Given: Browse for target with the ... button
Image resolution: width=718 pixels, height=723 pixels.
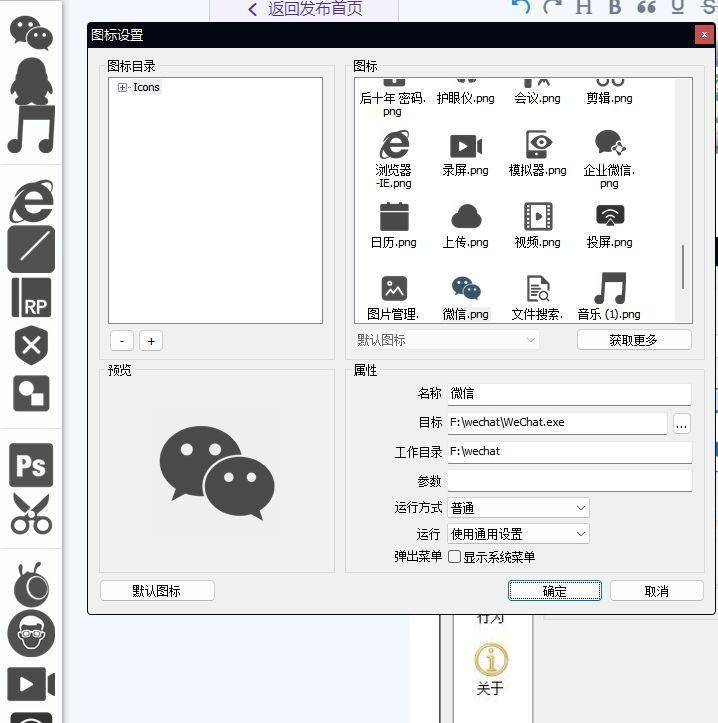Looking at the screenshot, I should click(x=682, y=423).
